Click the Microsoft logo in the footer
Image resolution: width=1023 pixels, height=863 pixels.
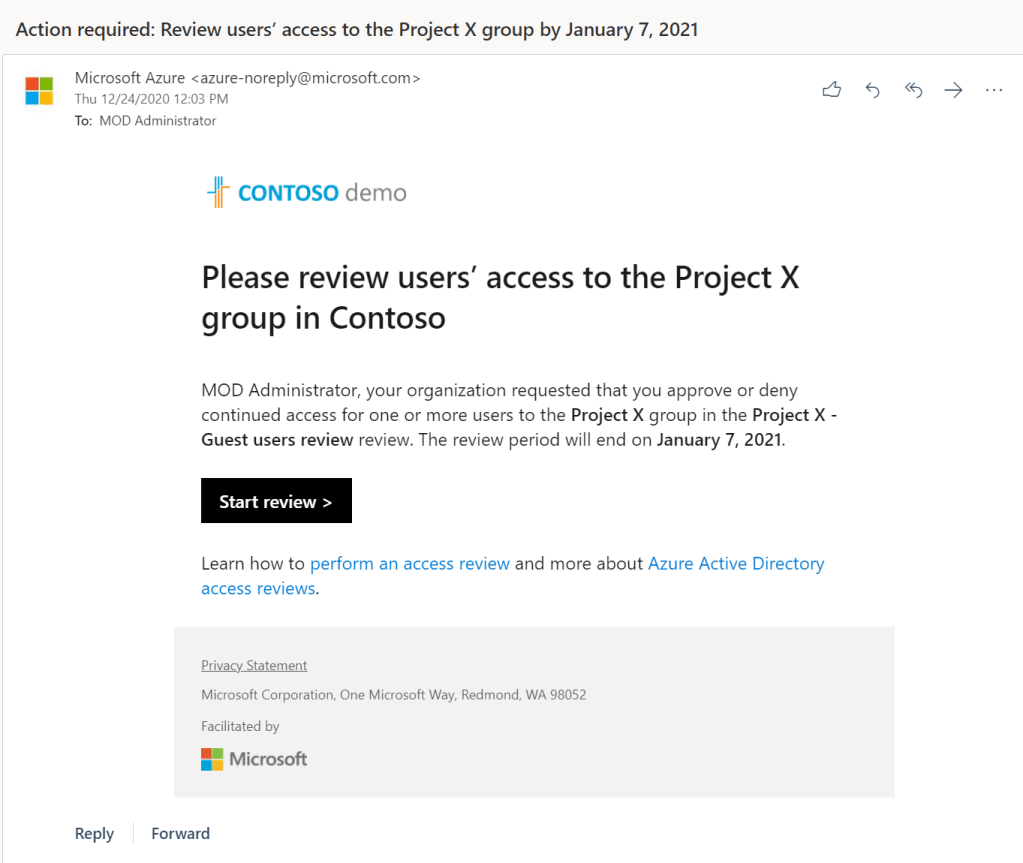[254, 759]
